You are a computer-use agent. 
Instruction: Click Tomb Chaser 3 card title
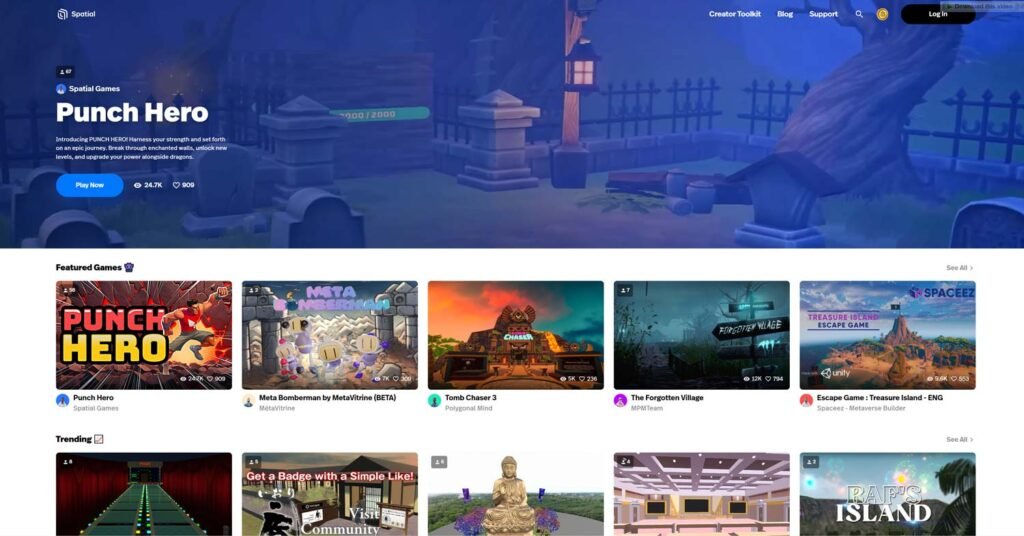point(471,398)
